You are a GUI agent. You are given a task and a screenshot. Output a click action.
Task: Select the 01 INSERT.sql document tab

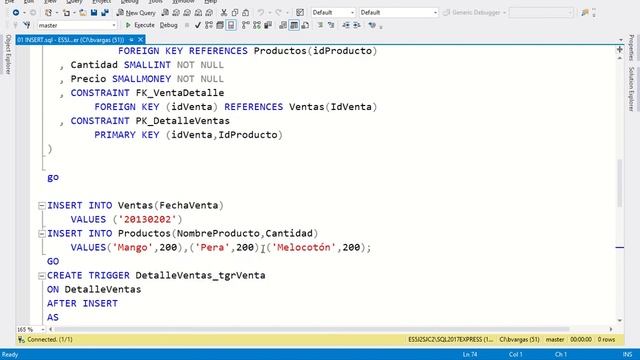pos(71,40)
